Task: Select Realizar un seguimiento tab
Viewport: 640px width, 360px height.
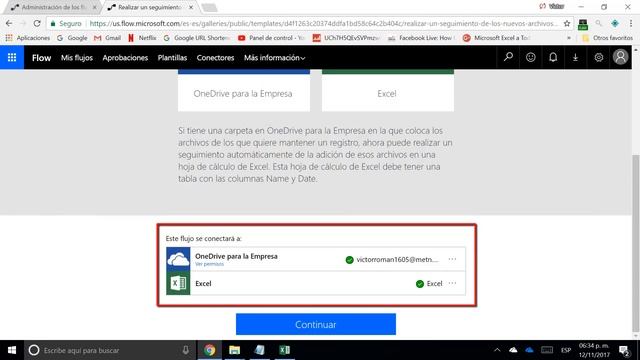Action: click(x=148, y=7)
